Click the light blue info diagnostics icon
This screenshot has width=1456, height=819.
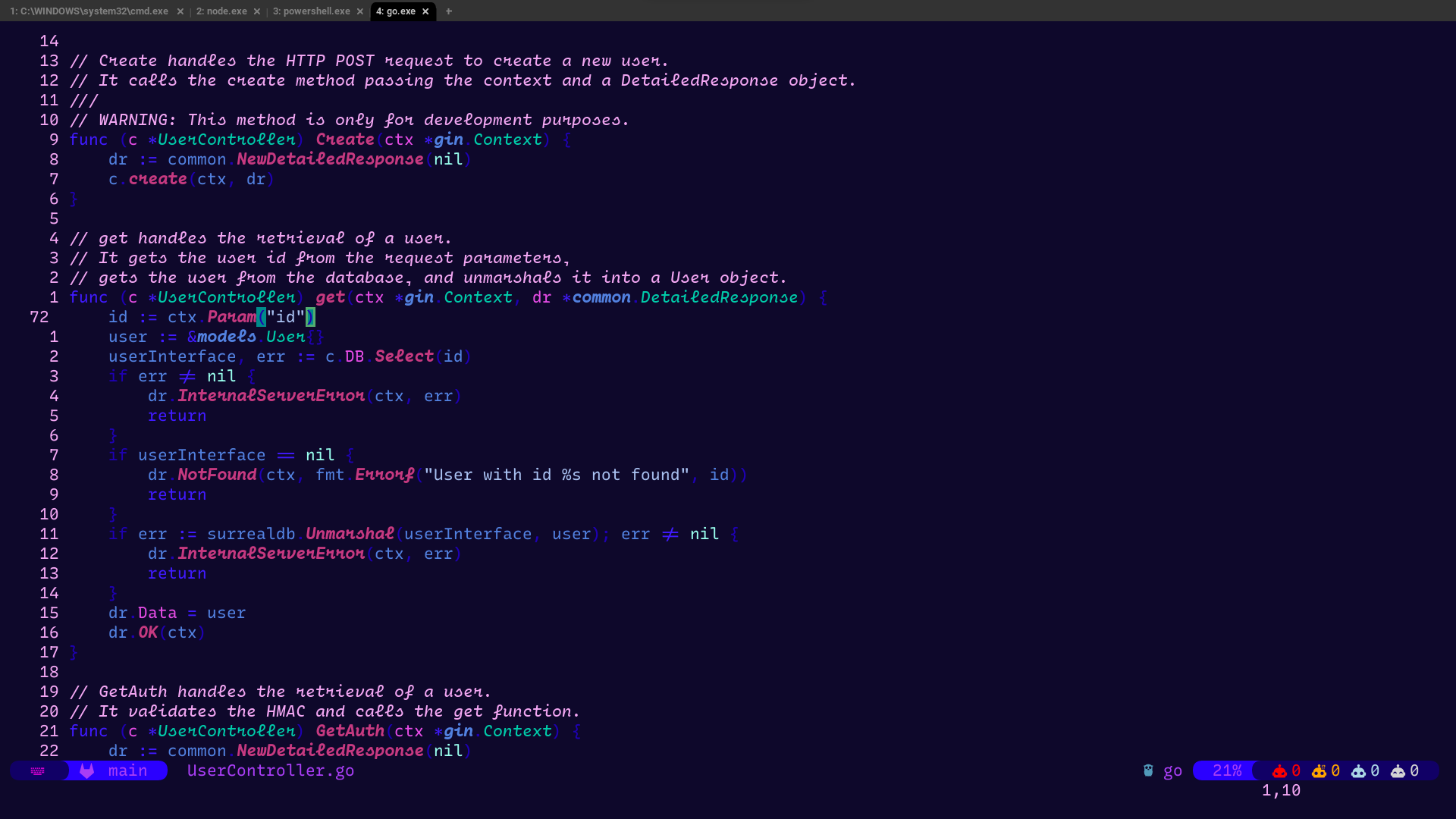(1358, 770)
